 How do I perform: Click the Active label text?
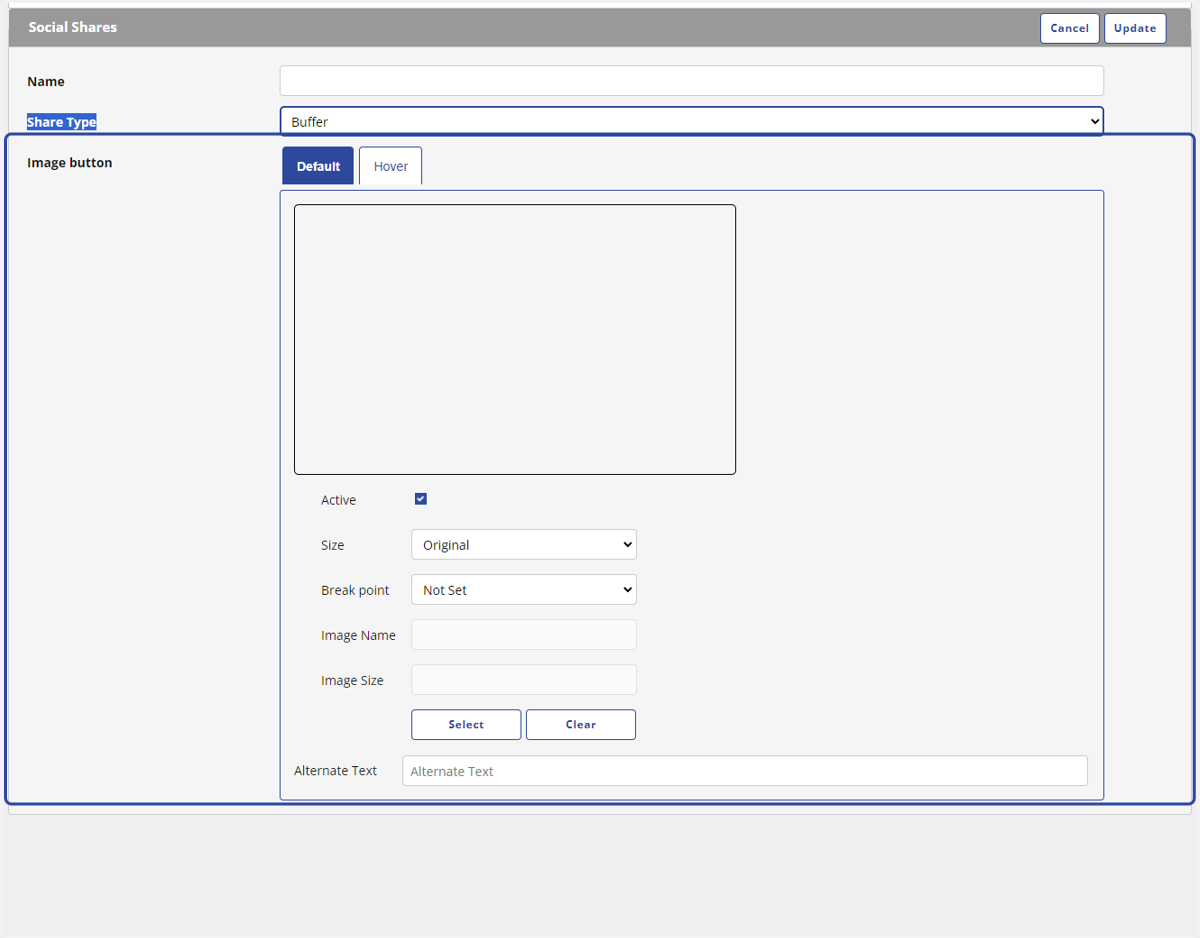339,500
